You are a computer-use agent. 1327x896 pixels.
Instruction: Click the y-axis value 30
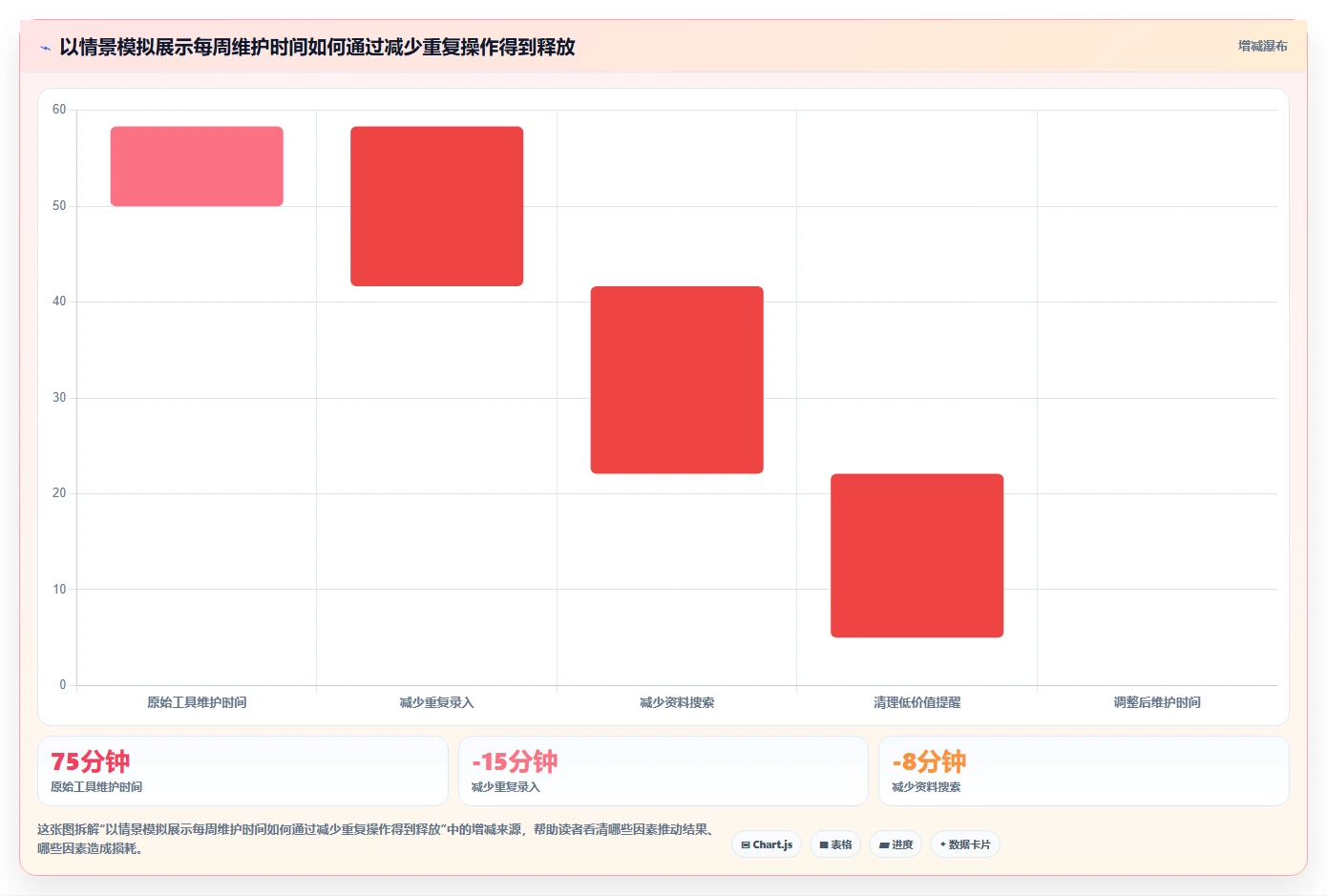59,398
